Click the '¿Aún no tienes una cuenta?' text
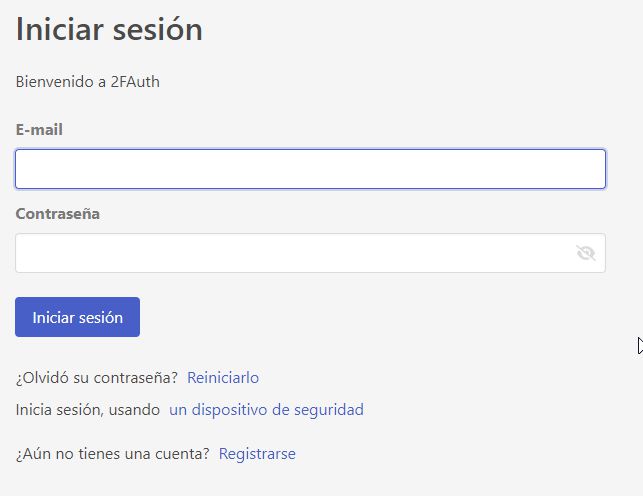 tap(113, 453)
